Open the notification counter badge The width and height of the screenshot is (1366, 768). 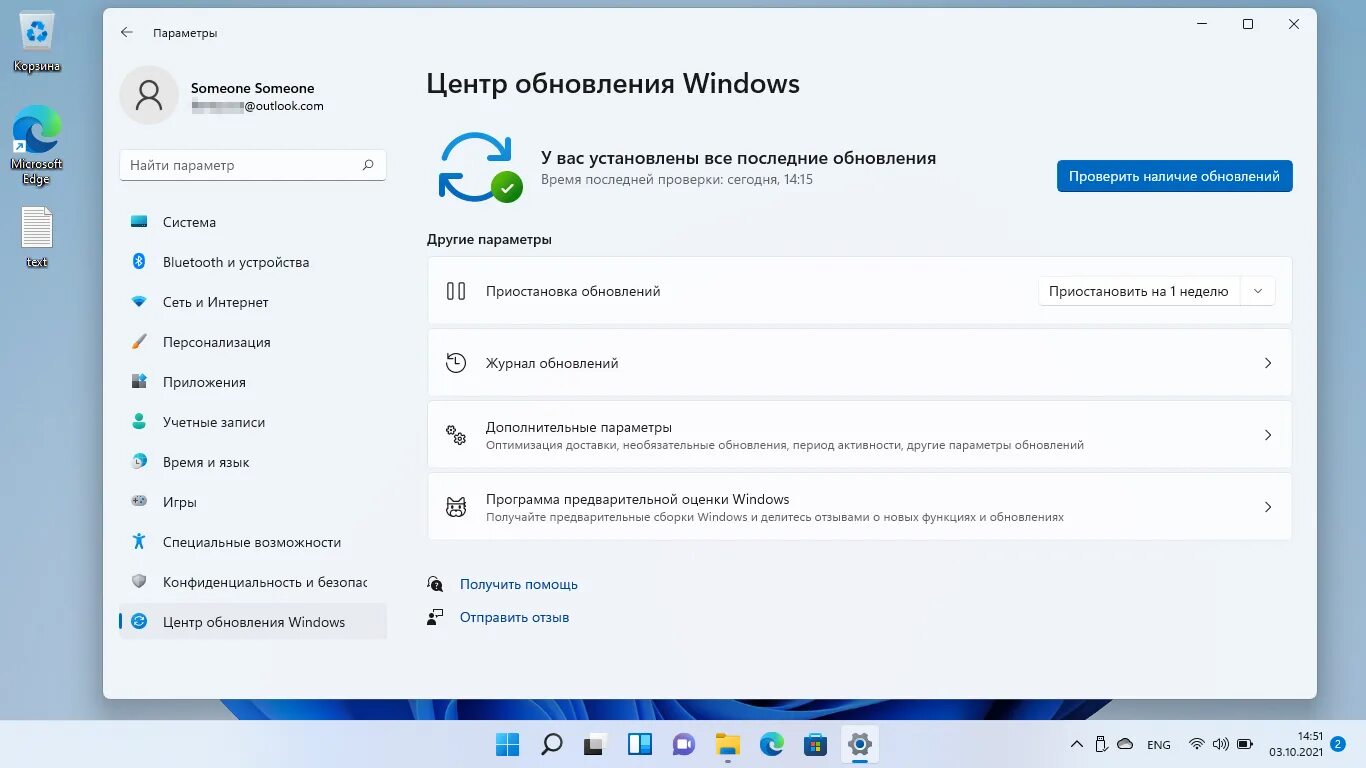[1338, 744]
